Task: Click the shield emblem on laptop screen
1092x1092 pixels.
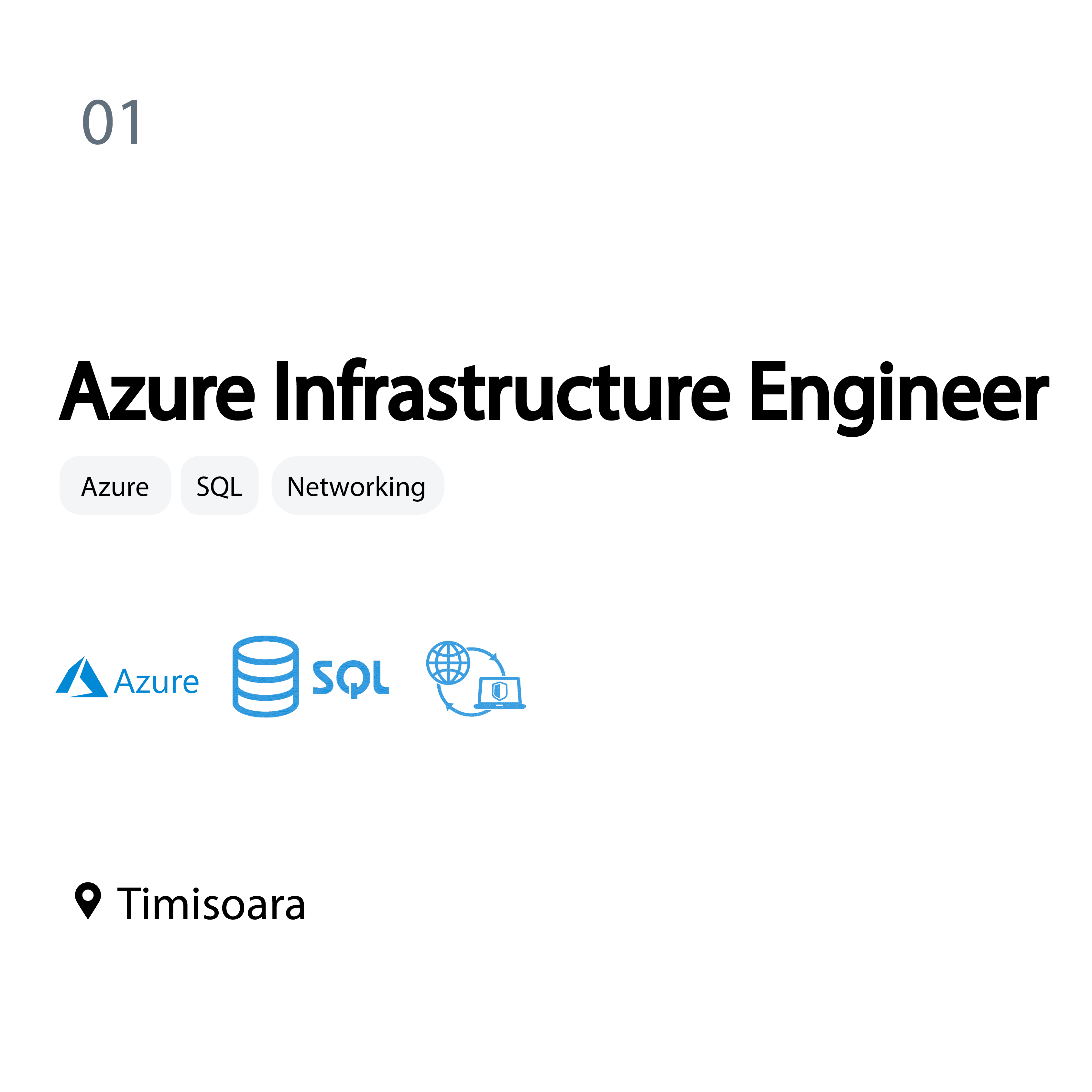Action: click(x=500, y=690)
